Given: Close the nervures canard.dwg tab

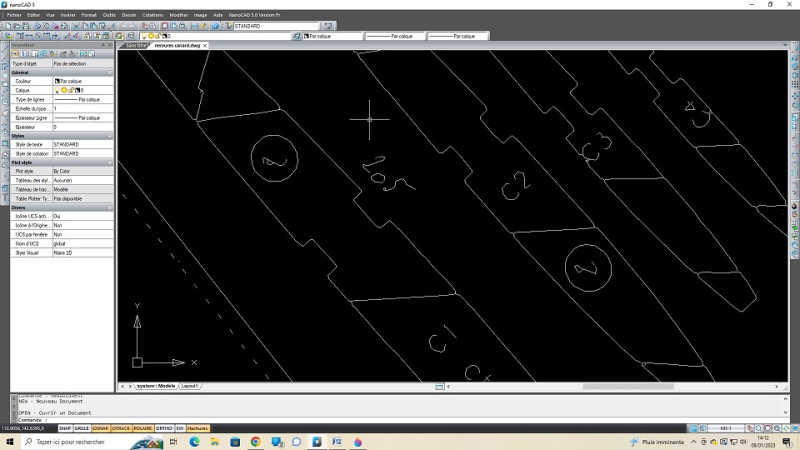Looking at the screenshot, I should (x=205, y=45).
